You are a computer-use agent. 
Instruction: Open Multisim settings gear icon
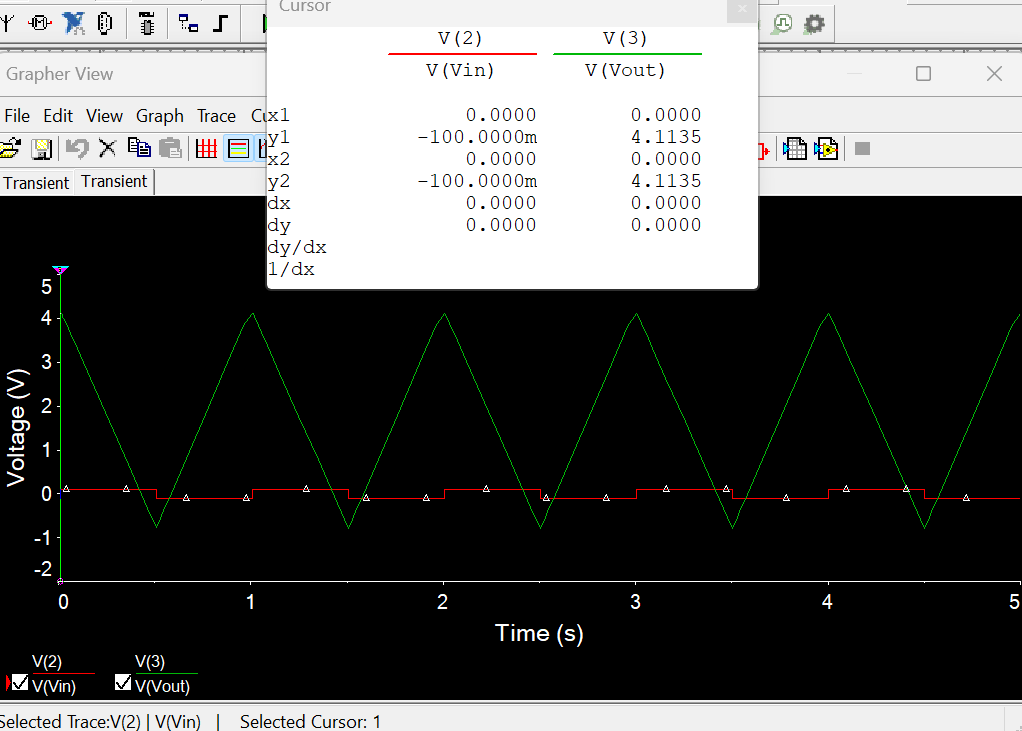(813, 23)
